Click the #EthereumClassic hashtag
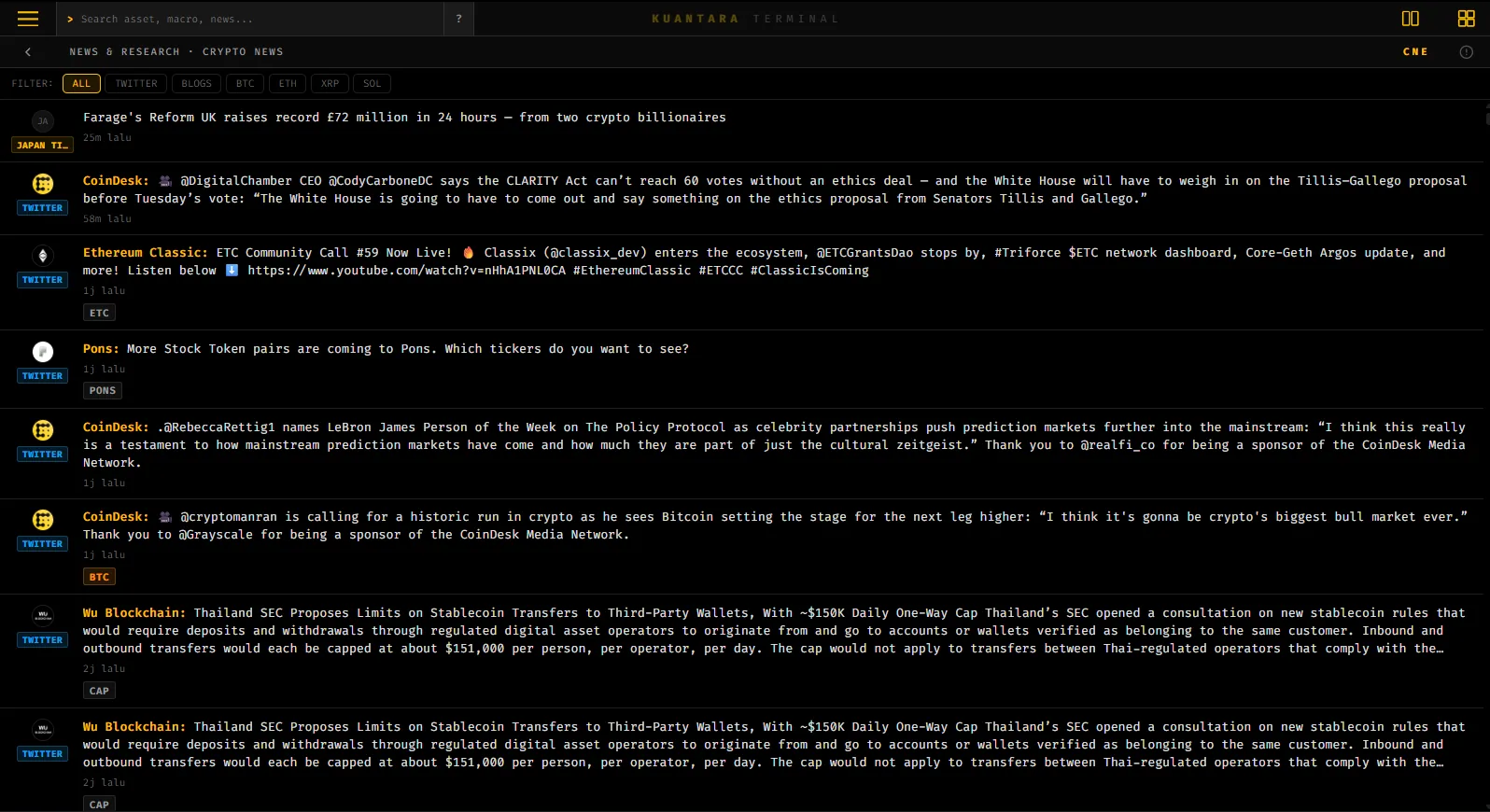Image resolution: width=1490 pixels, height=812 pixels. coord(632,271)
